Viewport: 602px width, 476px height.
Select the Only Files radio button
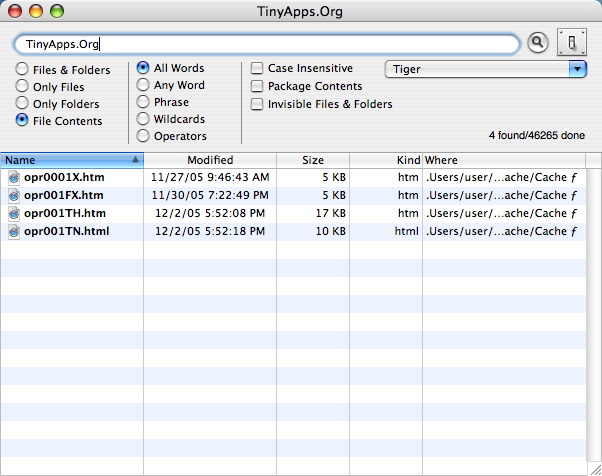[22, 87]
